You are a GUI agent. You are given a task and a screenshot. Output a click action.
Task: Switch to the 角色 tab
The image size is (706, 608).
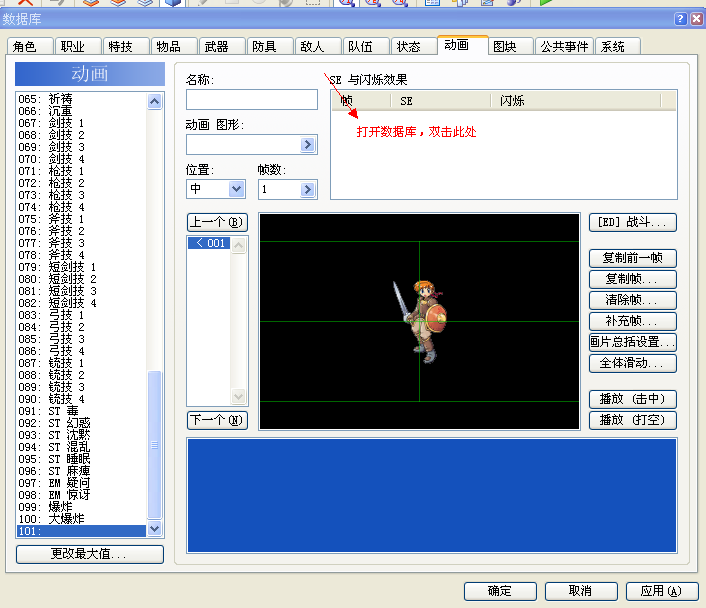pos(30,46)
